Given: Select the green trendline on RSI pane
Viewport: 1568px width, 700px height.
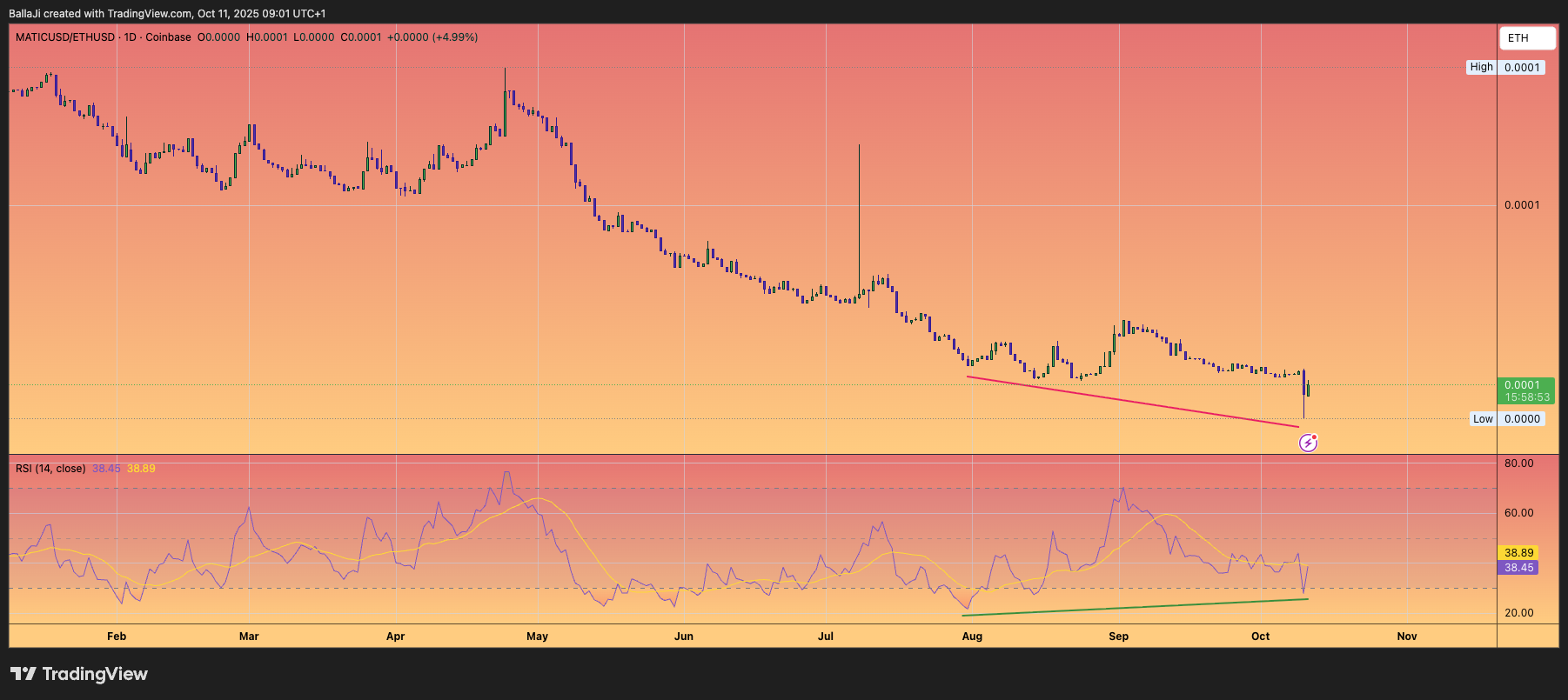Looking at the screenshot, I should pyautogui.click(x=1135, y=608).
